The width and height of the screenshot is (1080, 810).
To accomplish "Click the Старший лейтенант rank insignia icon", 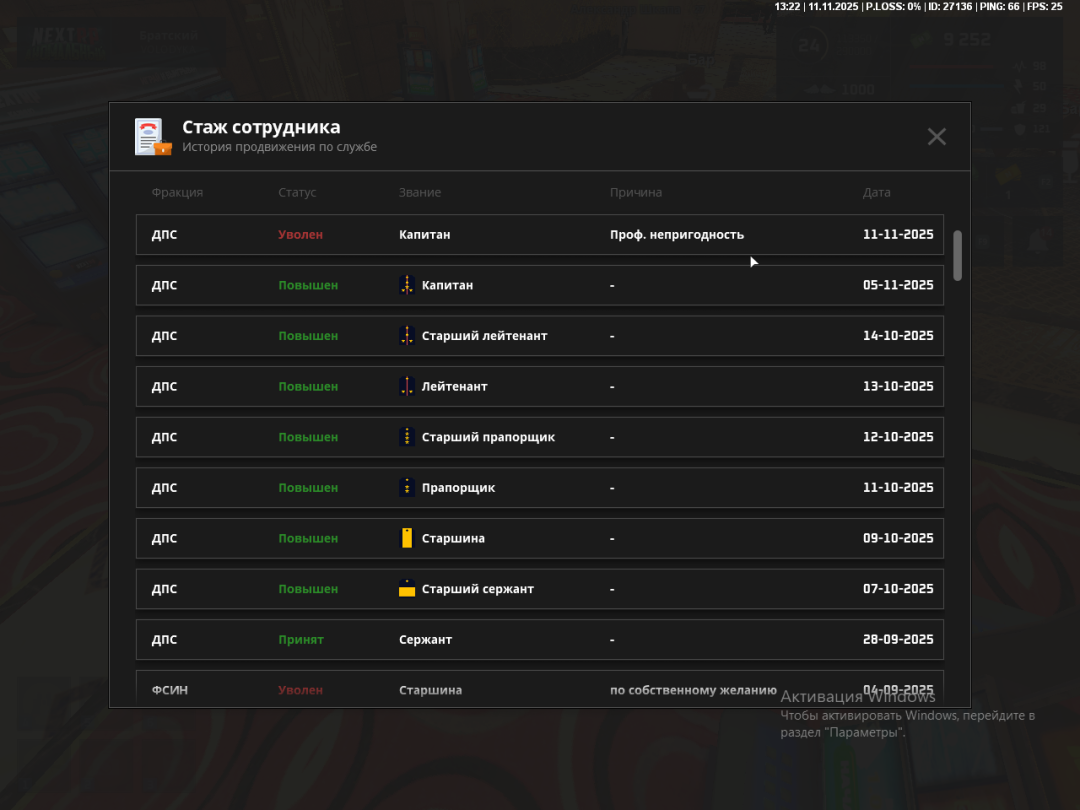I will (406, 336).
